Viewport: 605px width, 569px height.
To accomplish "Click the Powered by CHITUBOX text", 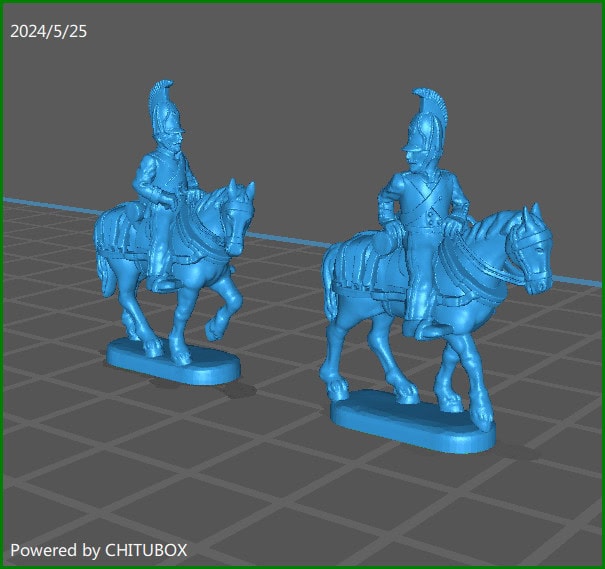I will click(x=99, y=550).
